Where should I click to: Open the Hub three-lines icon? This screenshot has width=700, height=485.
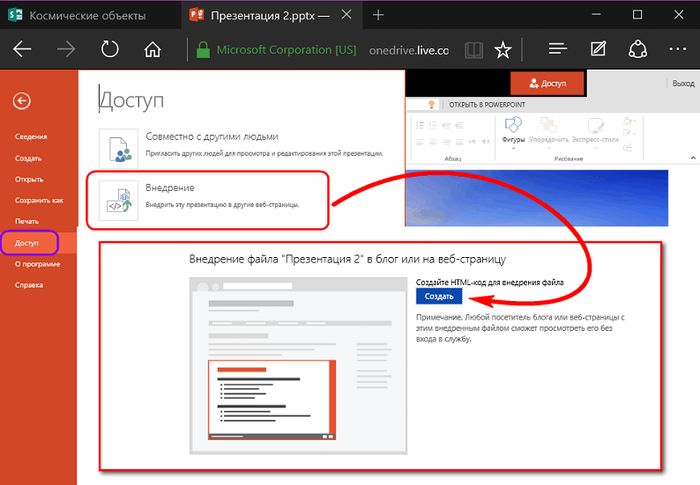tap(558, 49)
